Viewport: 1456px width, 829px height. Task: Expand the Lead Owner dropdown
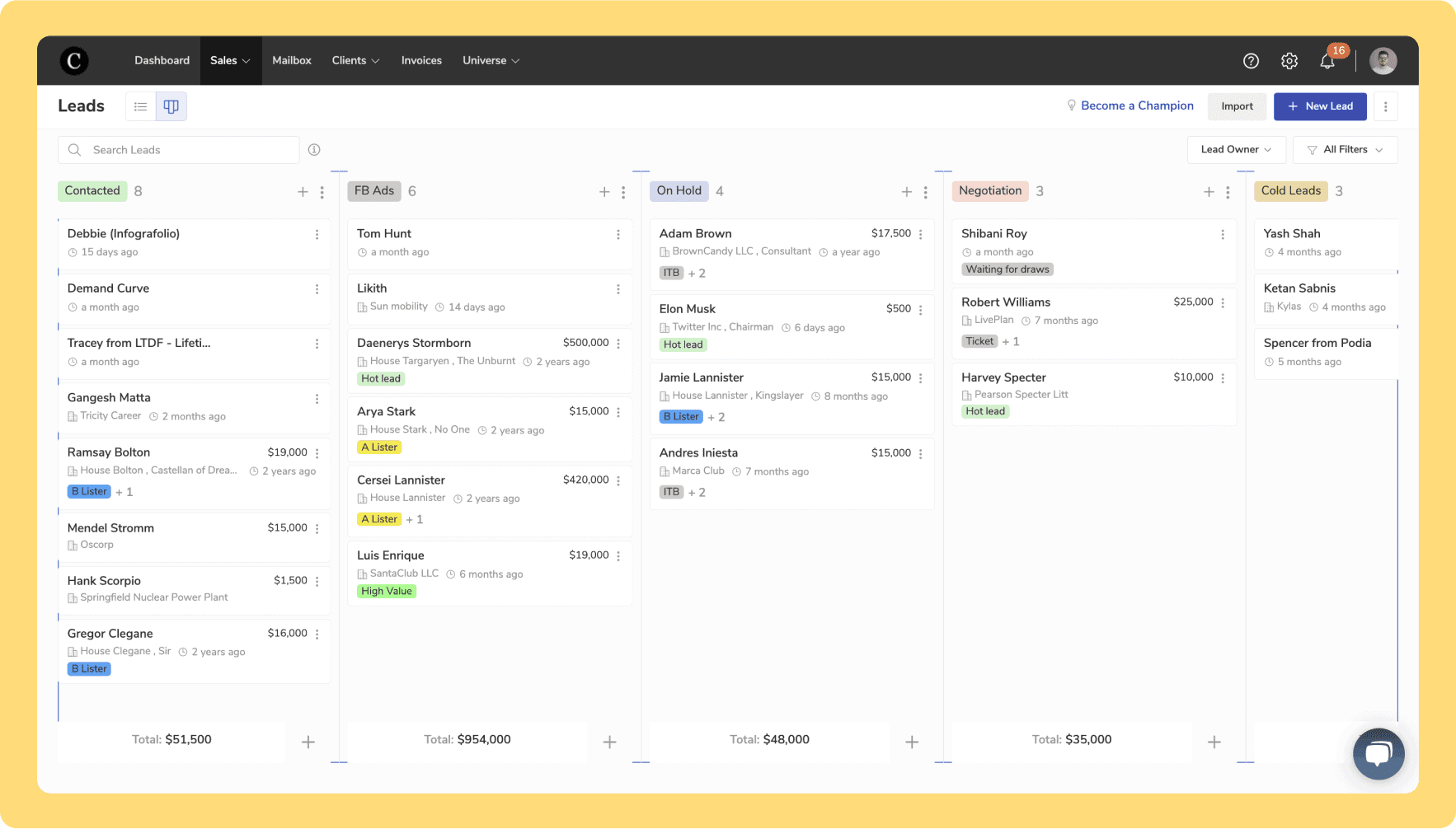pyautogui.click(x=1235, y=150)
